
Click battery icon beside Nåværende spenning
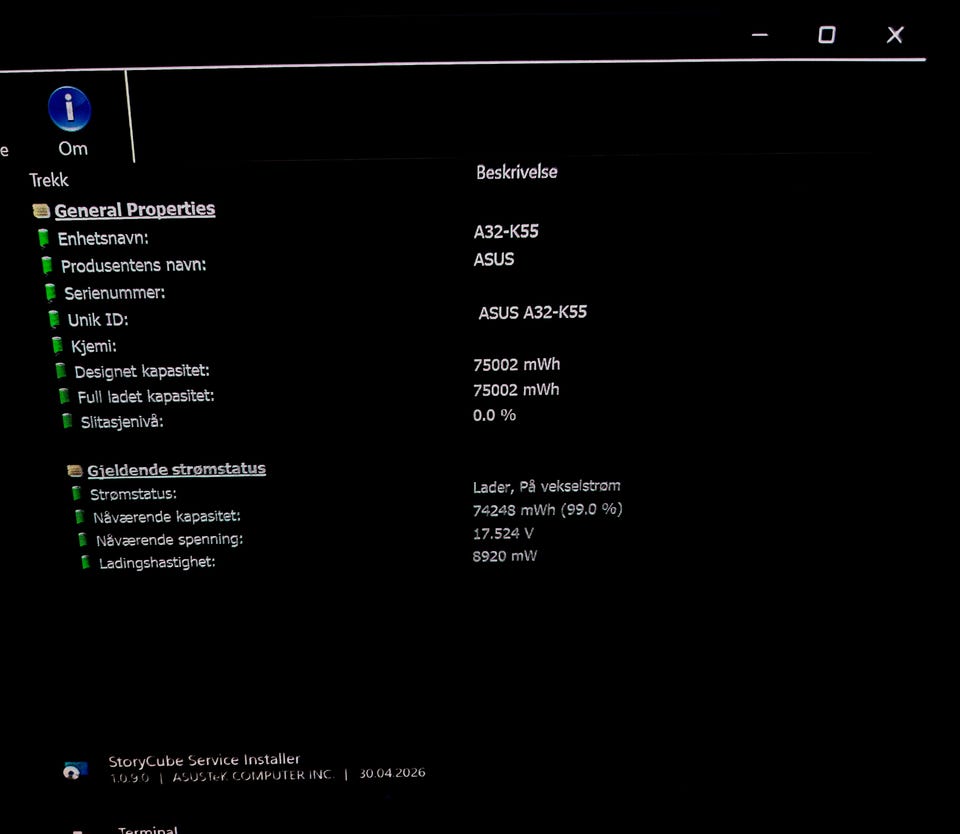pos(83,539)
